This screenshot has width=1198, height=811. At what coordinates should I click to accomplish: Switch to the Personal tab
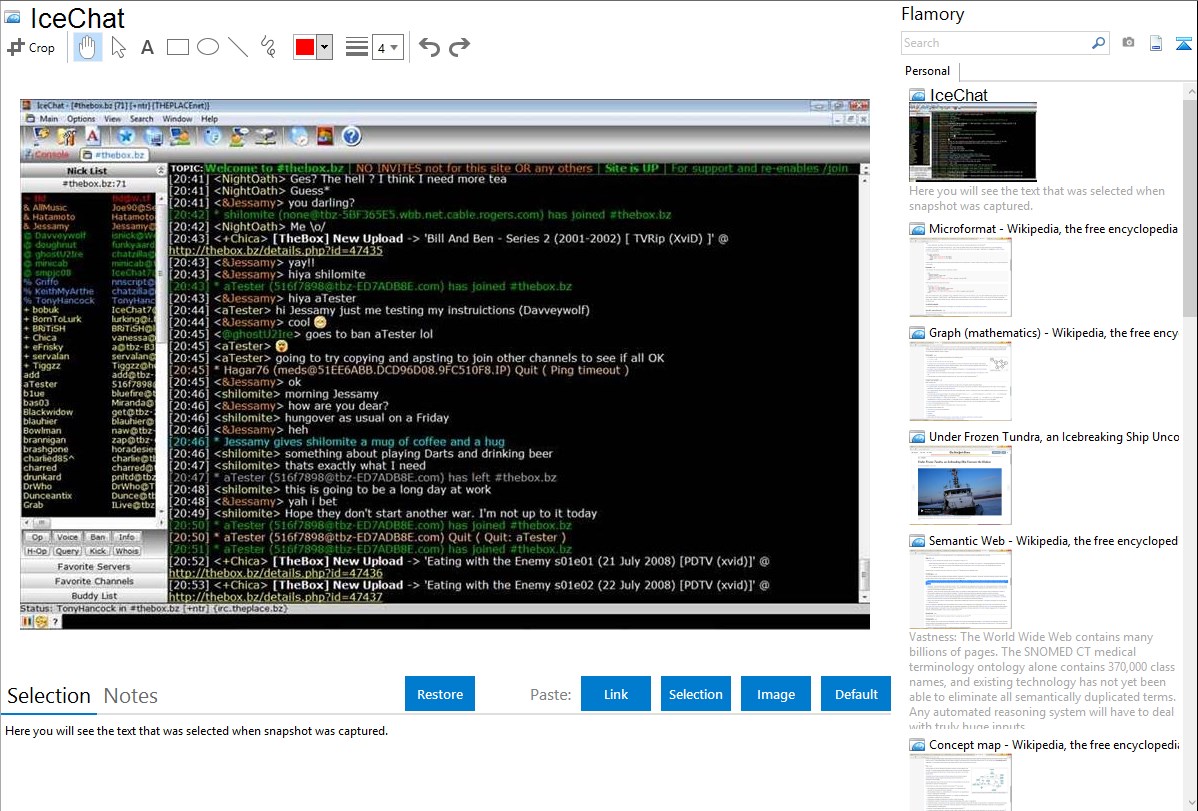(927, 71)
